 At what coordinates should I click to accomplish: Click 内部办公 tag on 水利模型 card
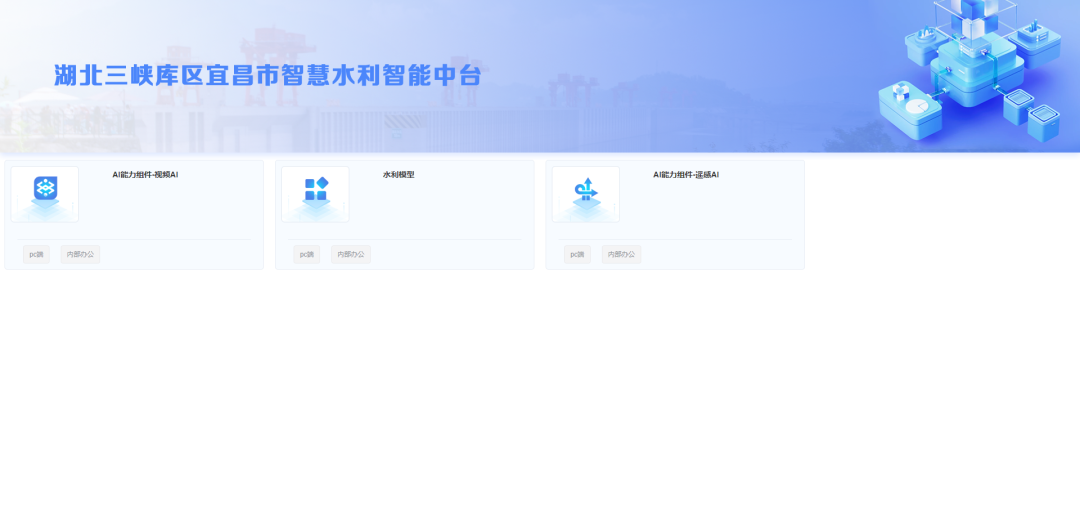tap(351, 255)
